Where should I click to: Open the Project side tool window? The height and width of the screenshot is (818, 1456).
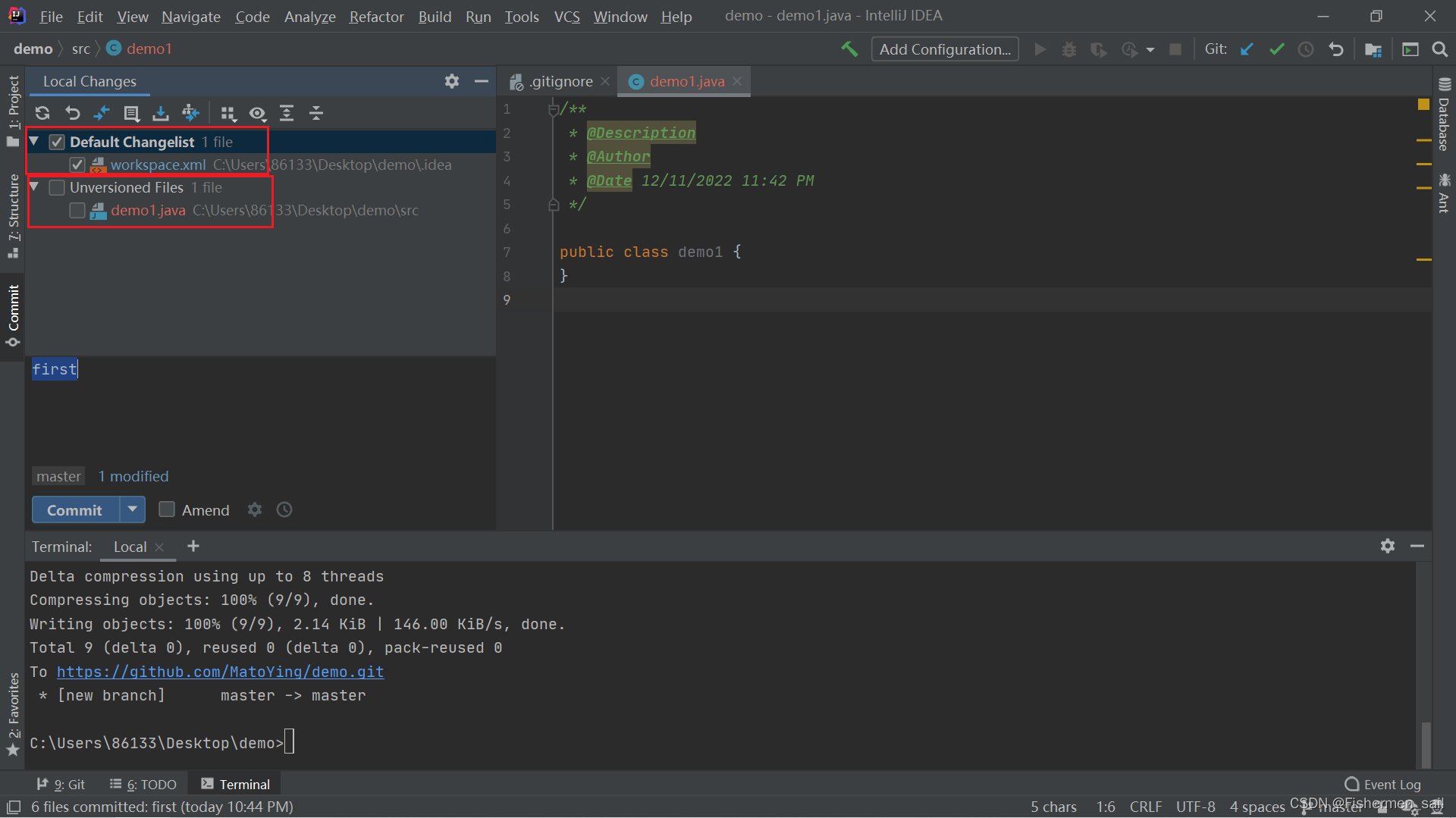click(13, 111)
